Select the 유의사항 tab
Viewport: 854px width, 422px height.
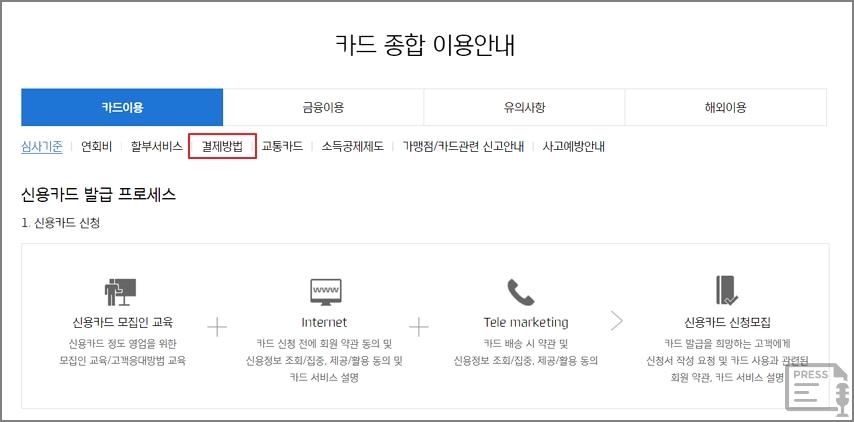524,107
